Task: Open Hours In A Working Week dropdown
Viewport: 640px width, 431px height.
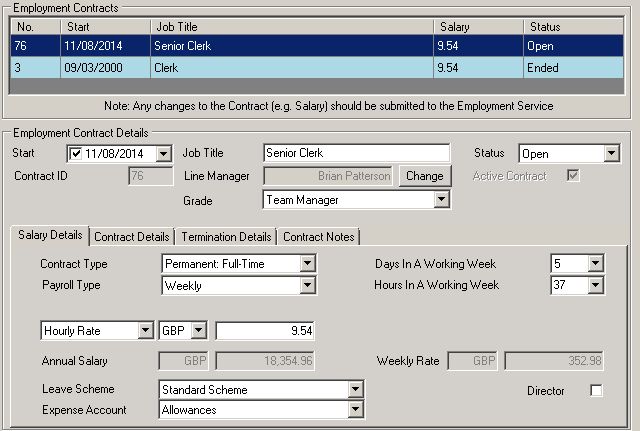Action: (x=595, y=285)
